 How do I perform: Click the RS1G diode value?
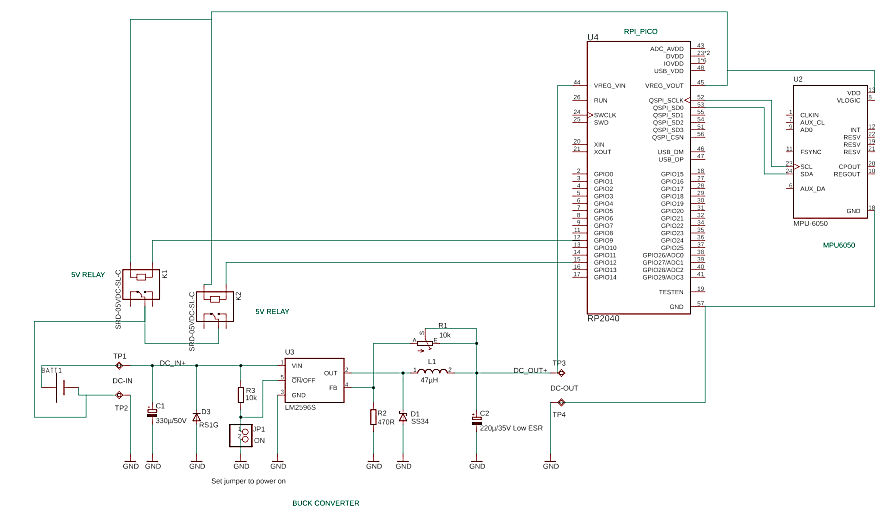click(x=209, y=425)
